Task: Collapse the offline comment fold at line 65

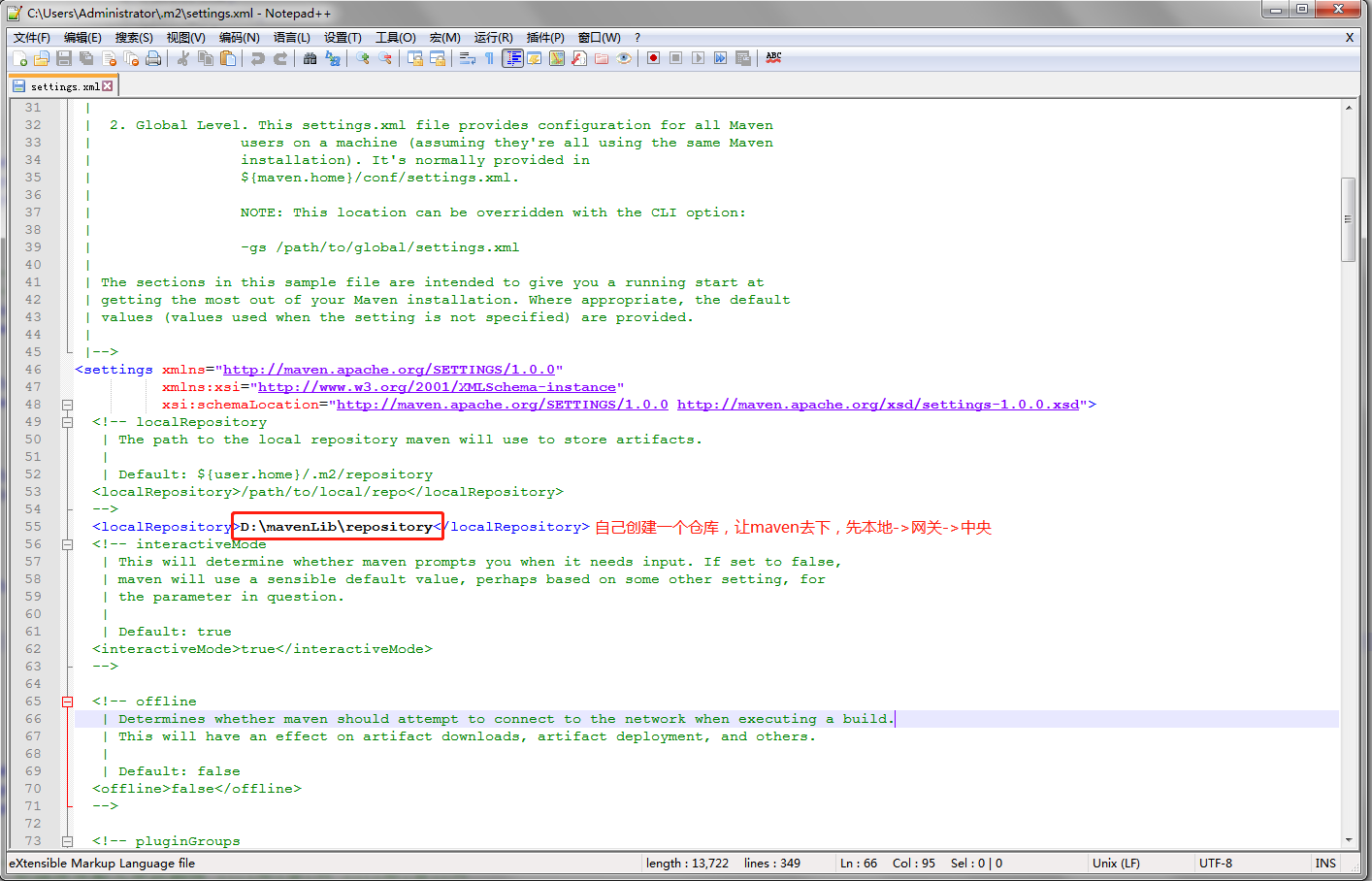Action: point(67,702)
